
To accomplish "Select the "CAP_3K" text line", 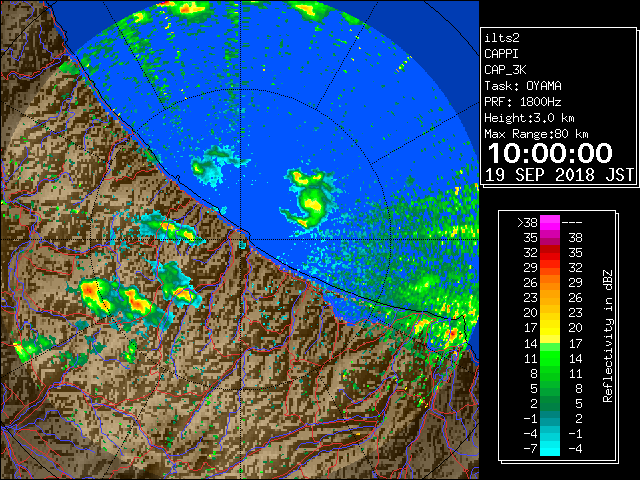I will (505, 70).
